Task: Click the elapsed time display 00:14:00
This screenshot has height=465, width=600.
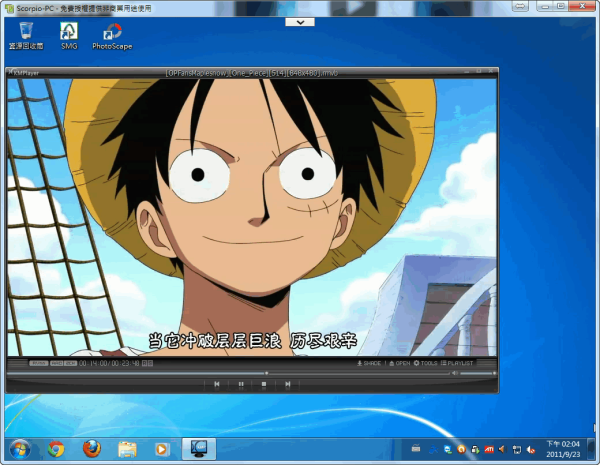Action: [x=93, y=363]
